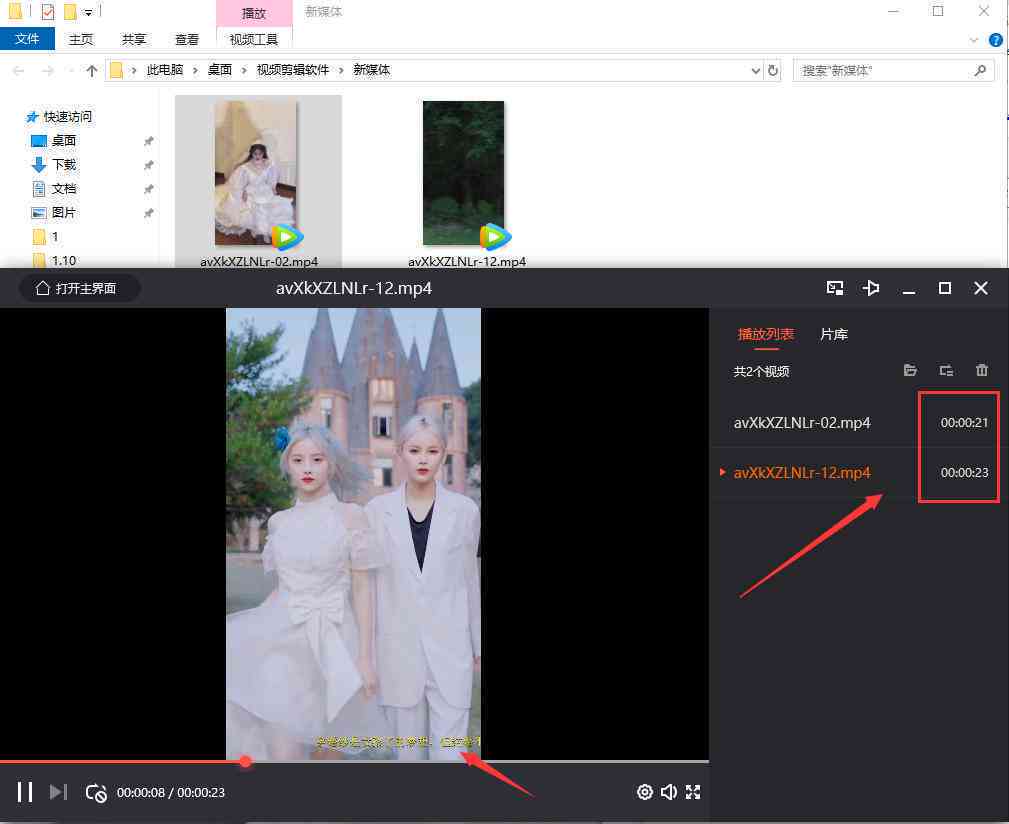Add folder to the playlist
1009x824 pixels.
(x=946, y=371)
